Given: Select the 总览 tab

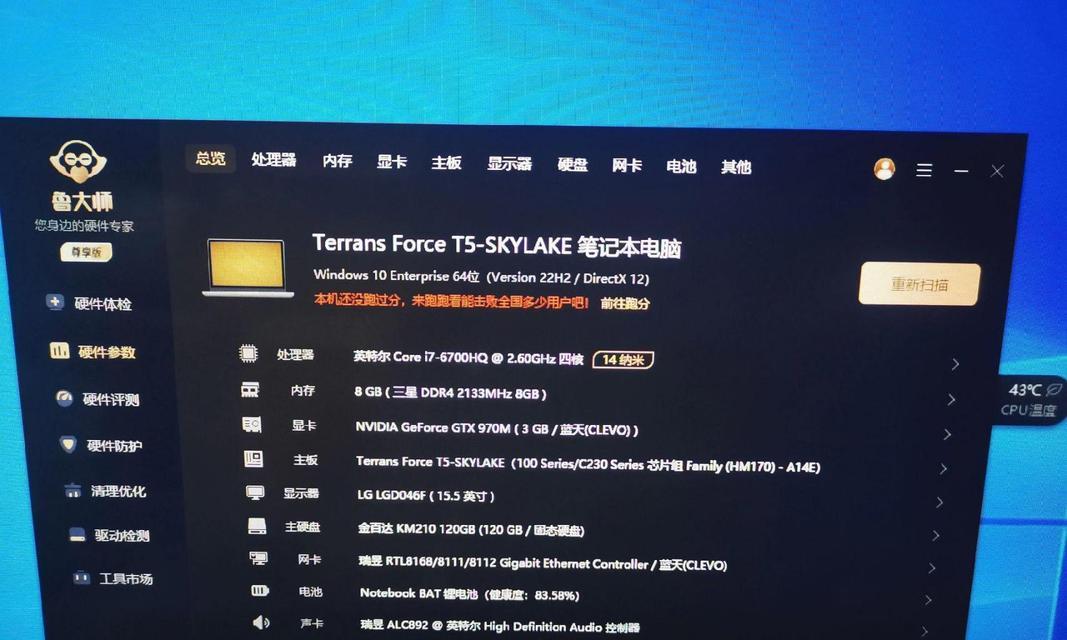Looking at the screenshot, I should pyautogui.click(x=210, y=158).
